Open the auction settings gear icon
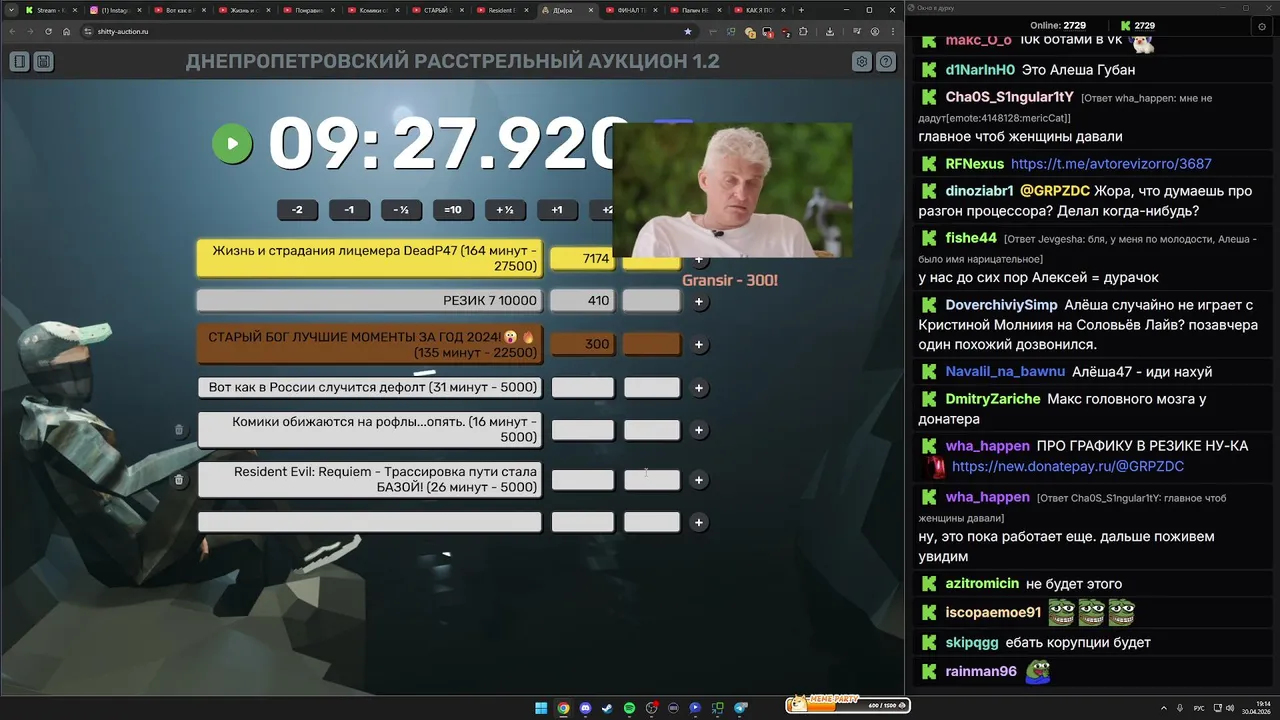Viewport: 1280px width, 720px height. click(862, 62)
